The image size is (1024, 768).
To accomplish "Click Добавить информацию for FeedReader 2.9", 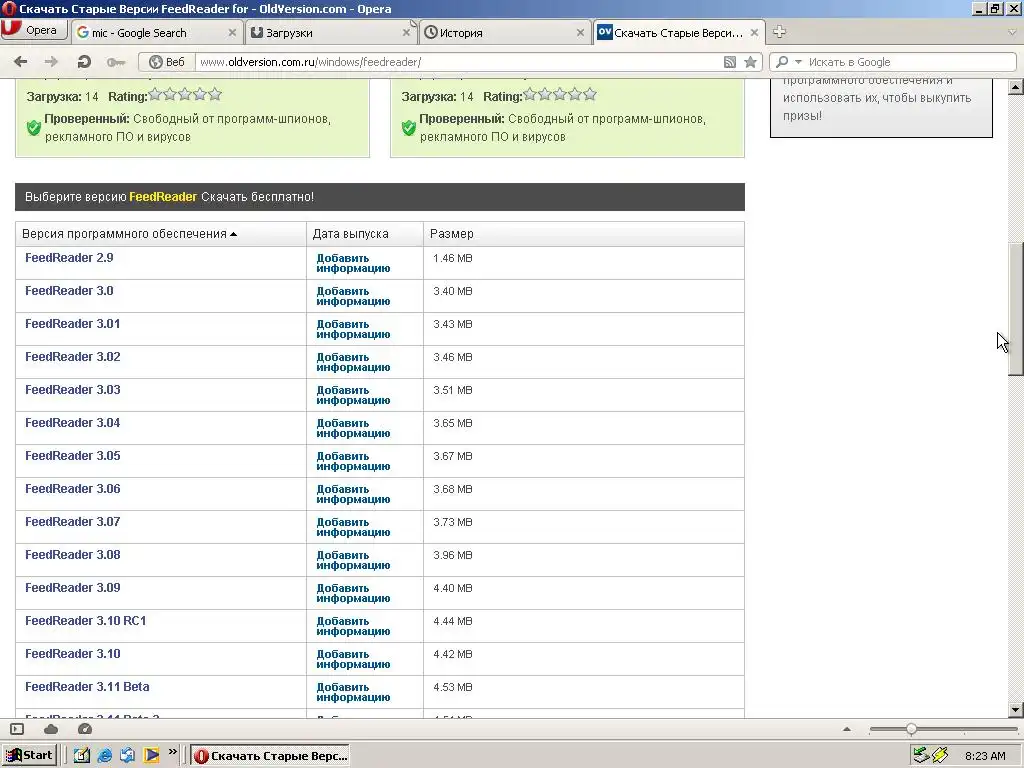I will [x=353, y=263].
